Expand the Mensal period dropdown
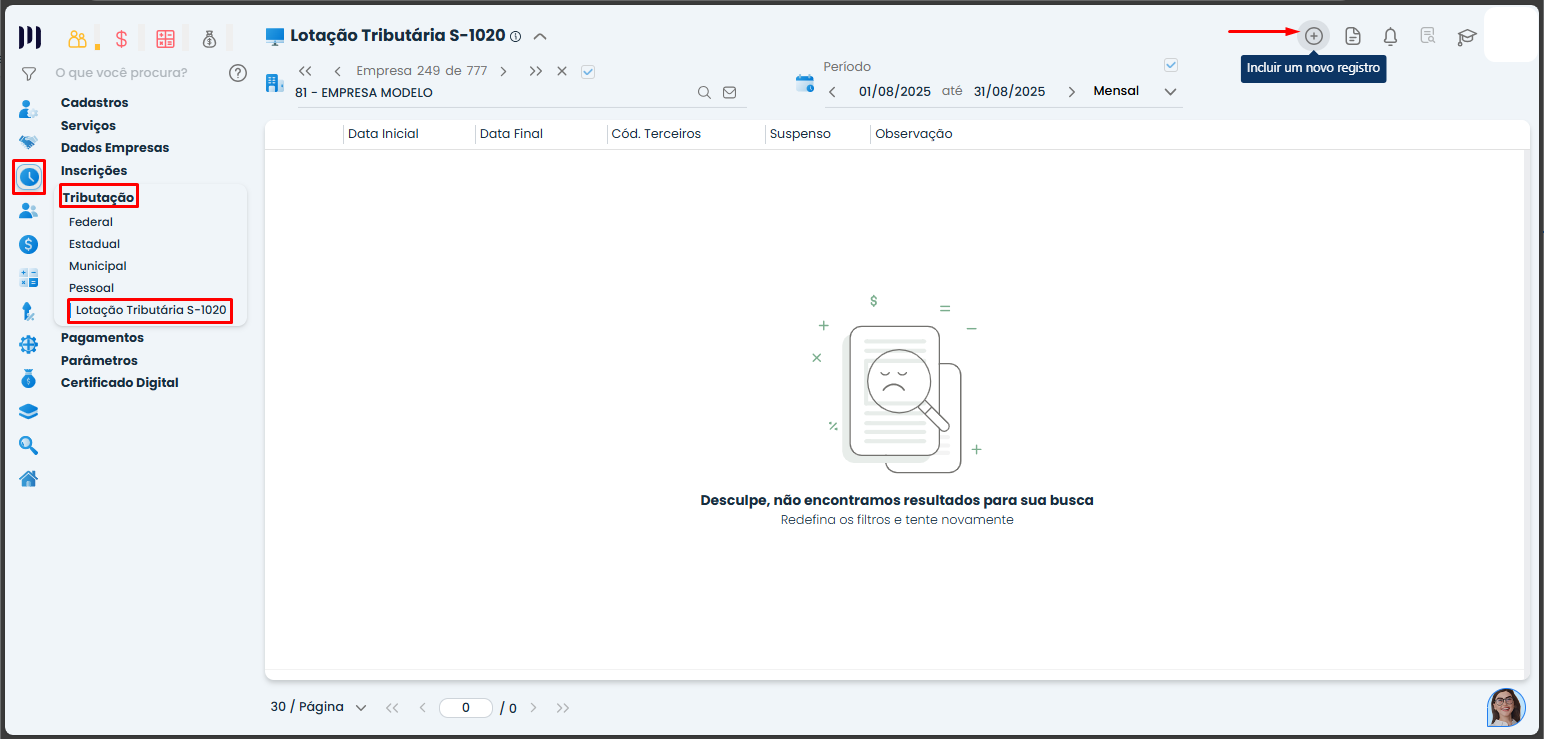 point(1171,92)
